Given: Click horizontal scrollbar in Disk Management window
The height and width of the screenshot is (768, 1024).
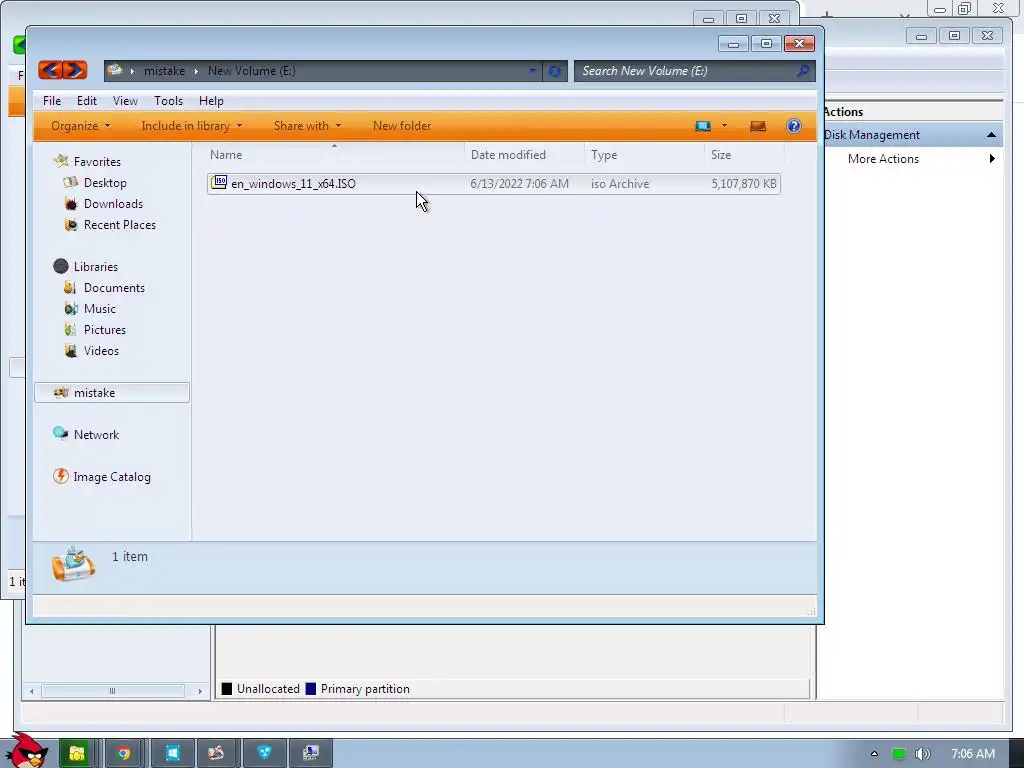Looking at the screenshot, I should (x=112, y=690).
